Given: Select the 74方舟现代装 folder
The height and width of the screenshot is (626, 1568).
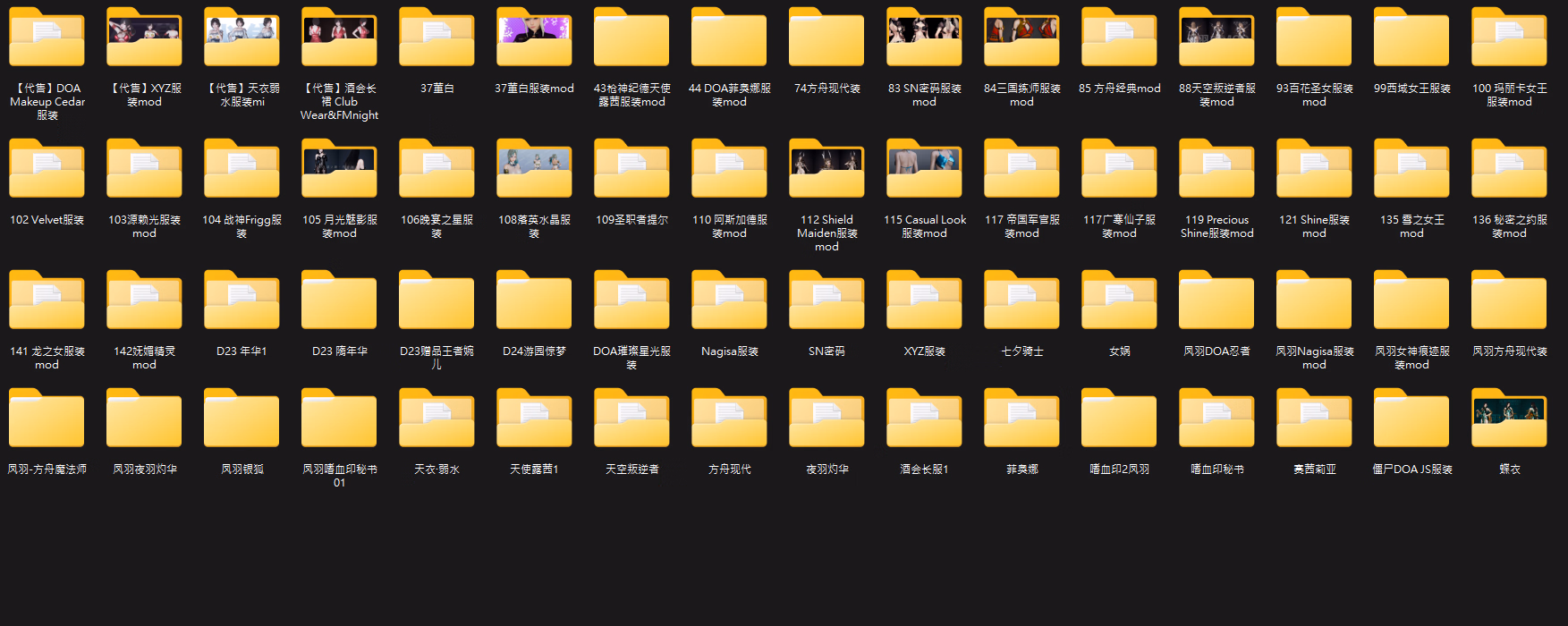Looking at the screenshot, I should 826,38.
